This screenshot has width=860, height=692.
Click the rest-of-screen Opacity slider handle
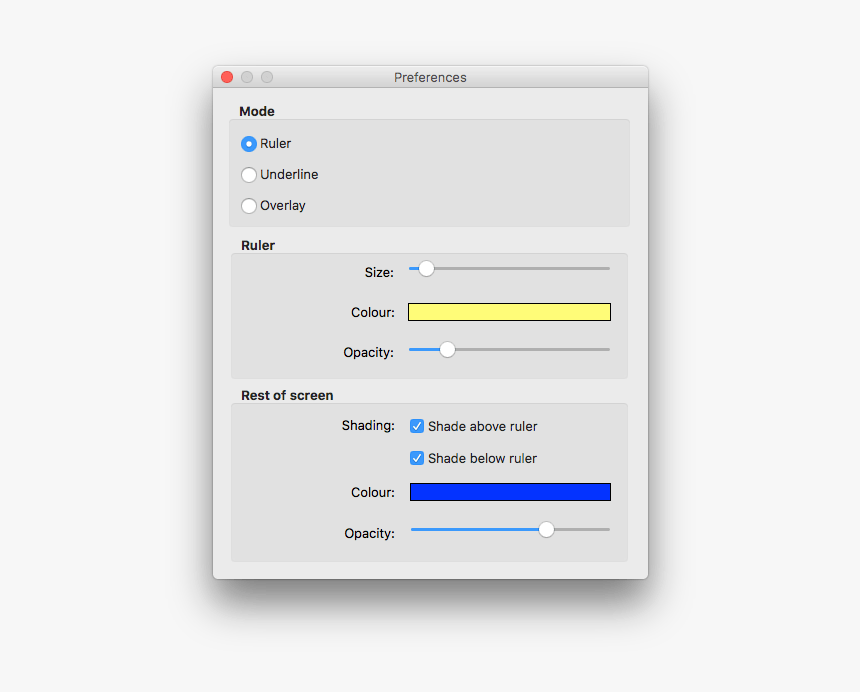(546, 529)
